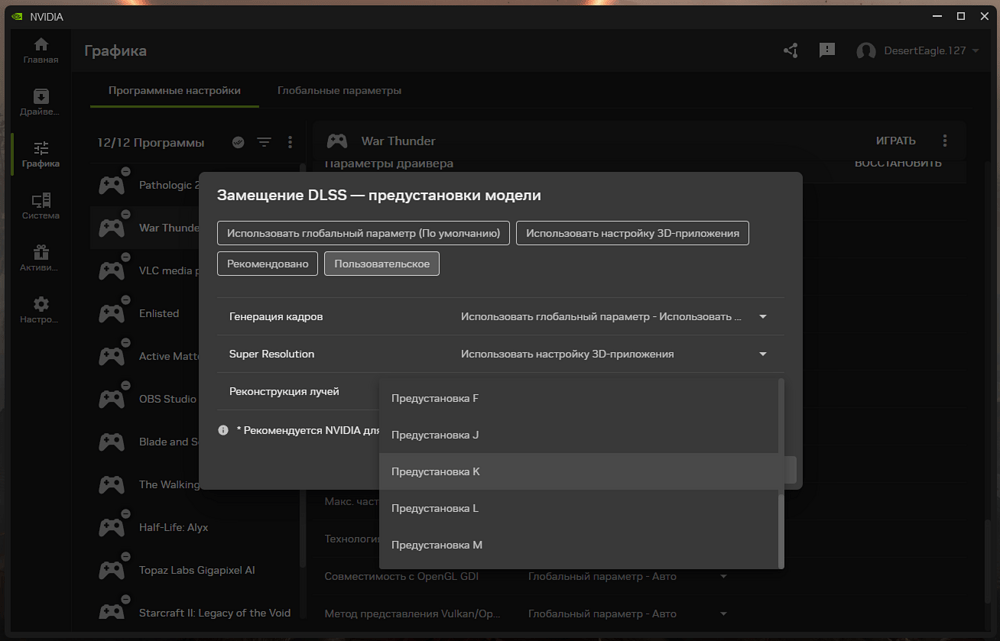Click the share icon in header
The width and height of the screenshot is (1000, 641).
tap(791, 50)
